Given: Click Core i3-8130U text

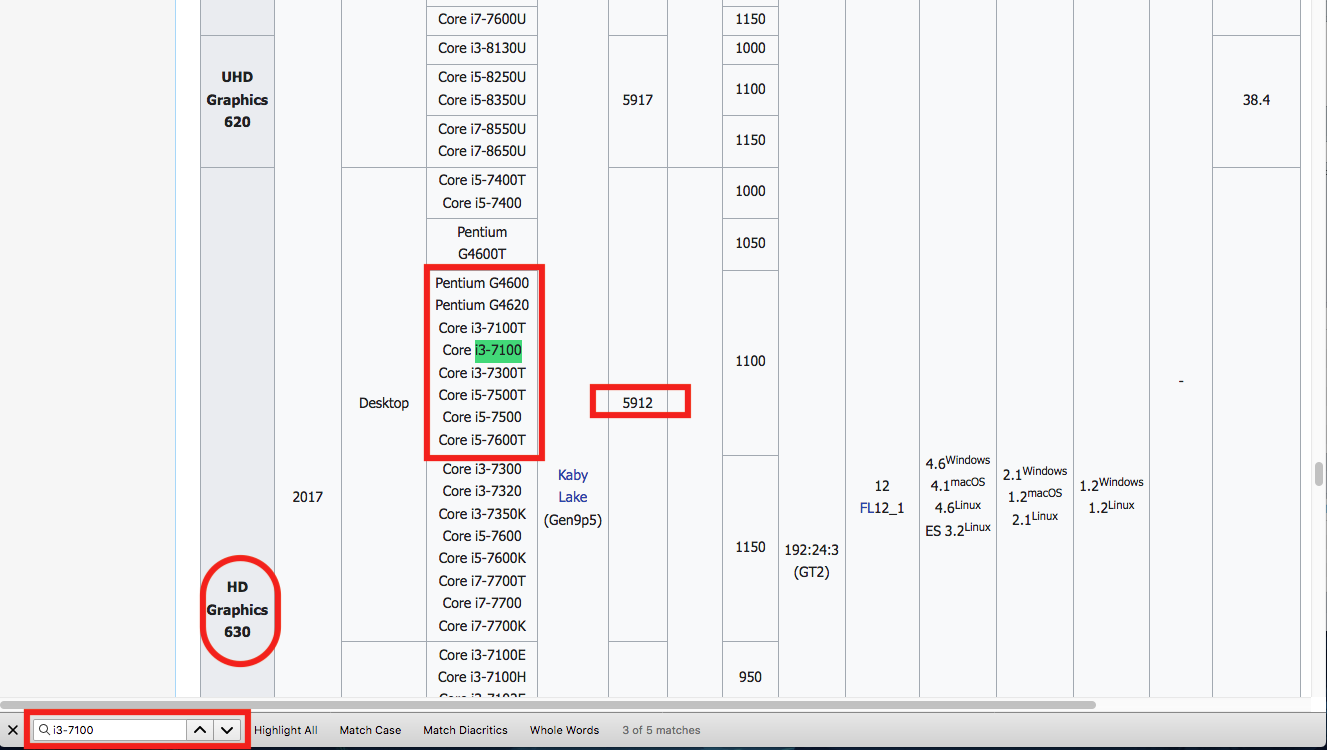Looking at the screenshot, I should 482,48.
